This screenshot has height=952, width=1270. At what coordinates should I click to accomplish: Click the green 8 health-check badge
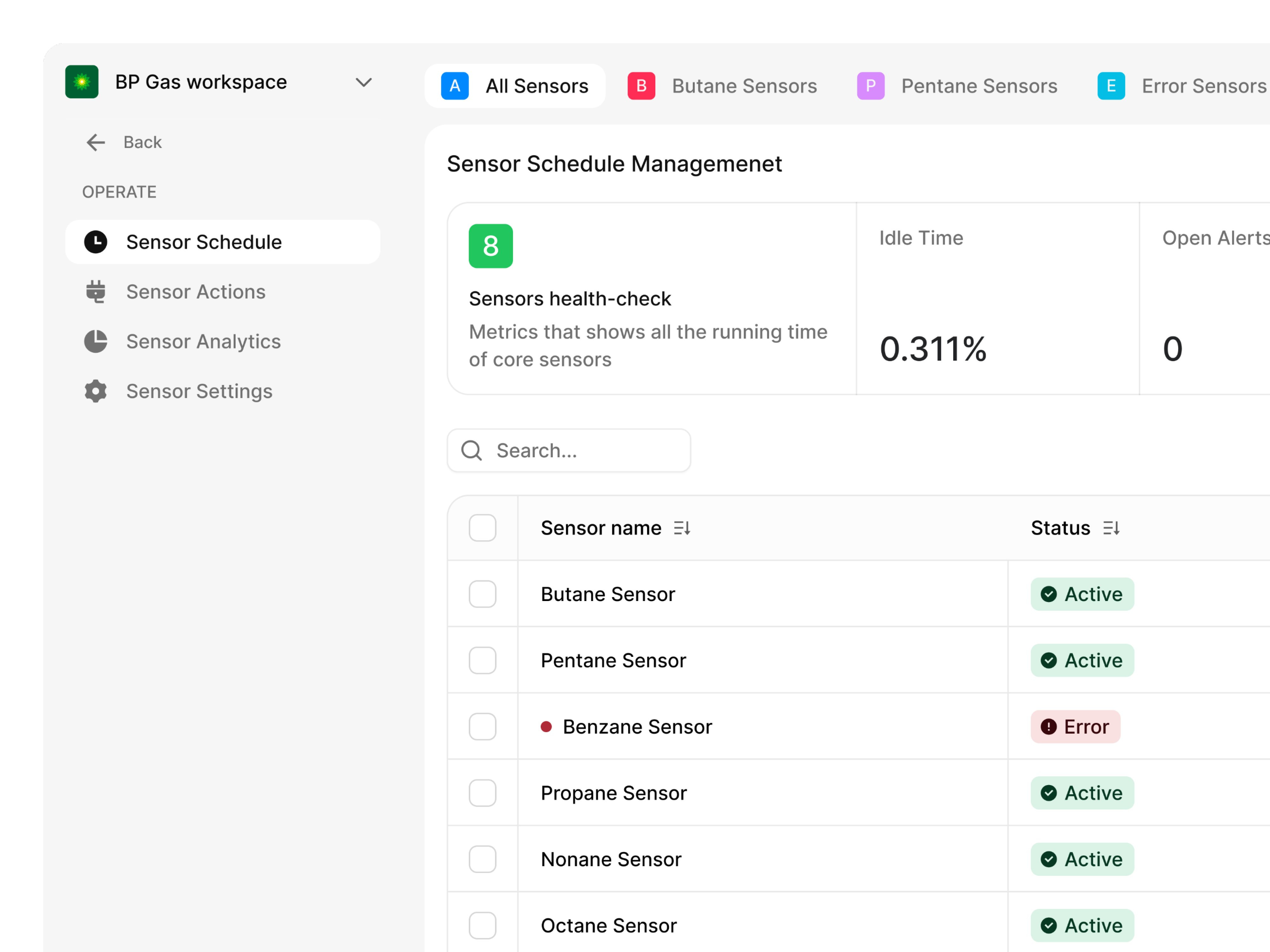pyautogui.click(x=491, y=246)
